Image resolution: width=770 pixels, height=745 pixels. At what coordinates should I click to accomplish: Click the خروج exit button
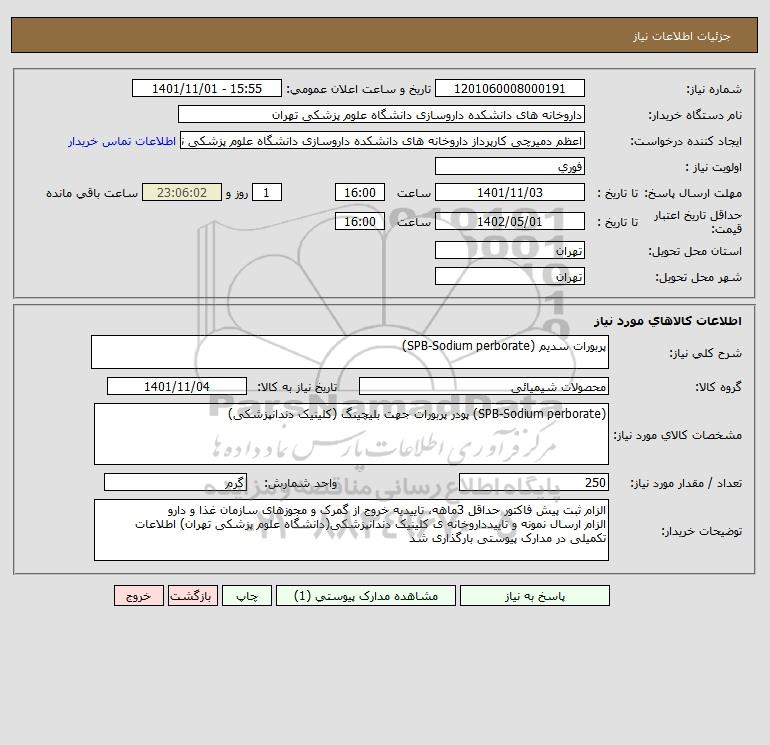(138, 596)
